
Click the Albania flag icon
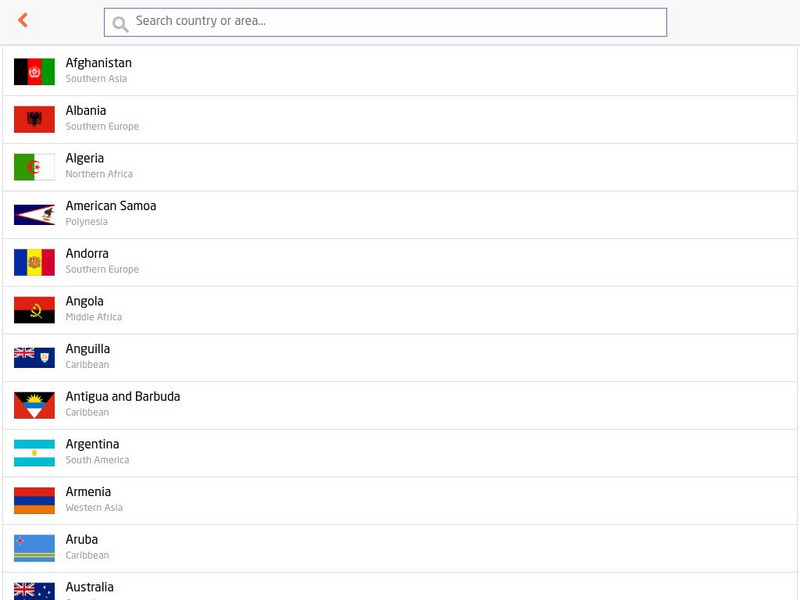[34, 119]
